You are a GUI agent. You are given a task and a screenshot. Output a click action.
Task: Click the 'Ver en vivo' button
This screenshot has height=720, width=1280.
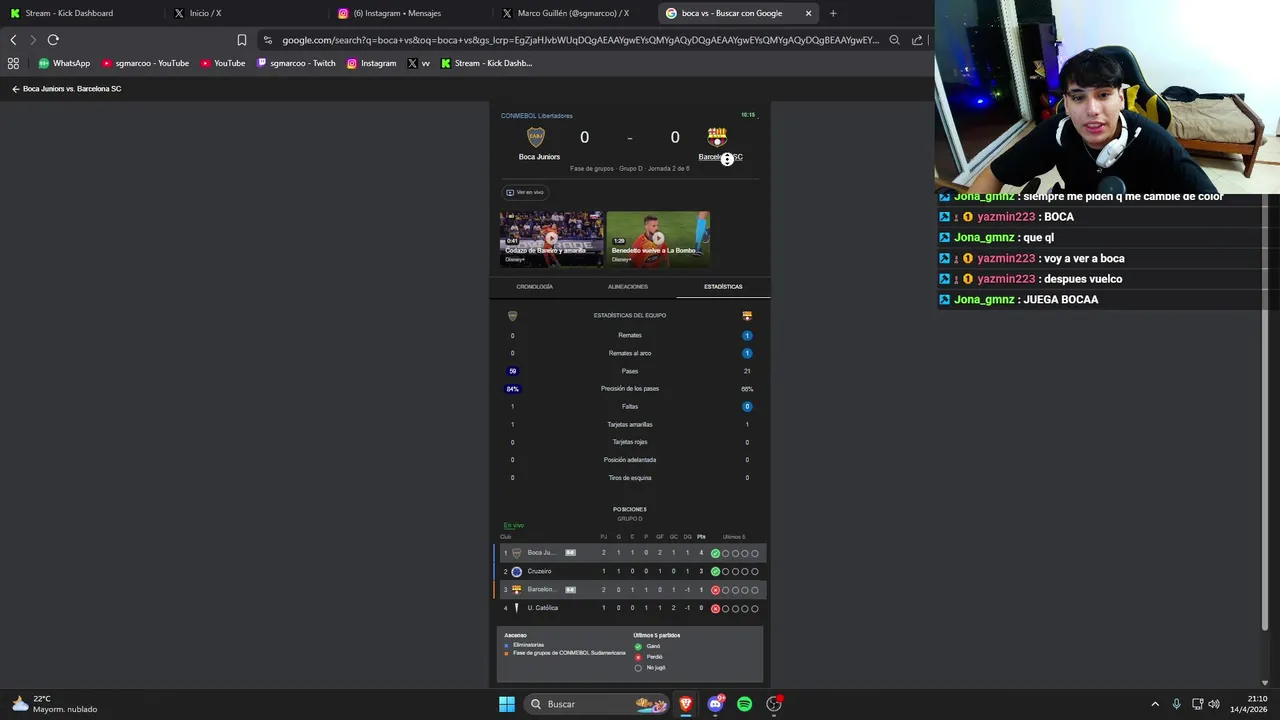click(x=525, y=192)
